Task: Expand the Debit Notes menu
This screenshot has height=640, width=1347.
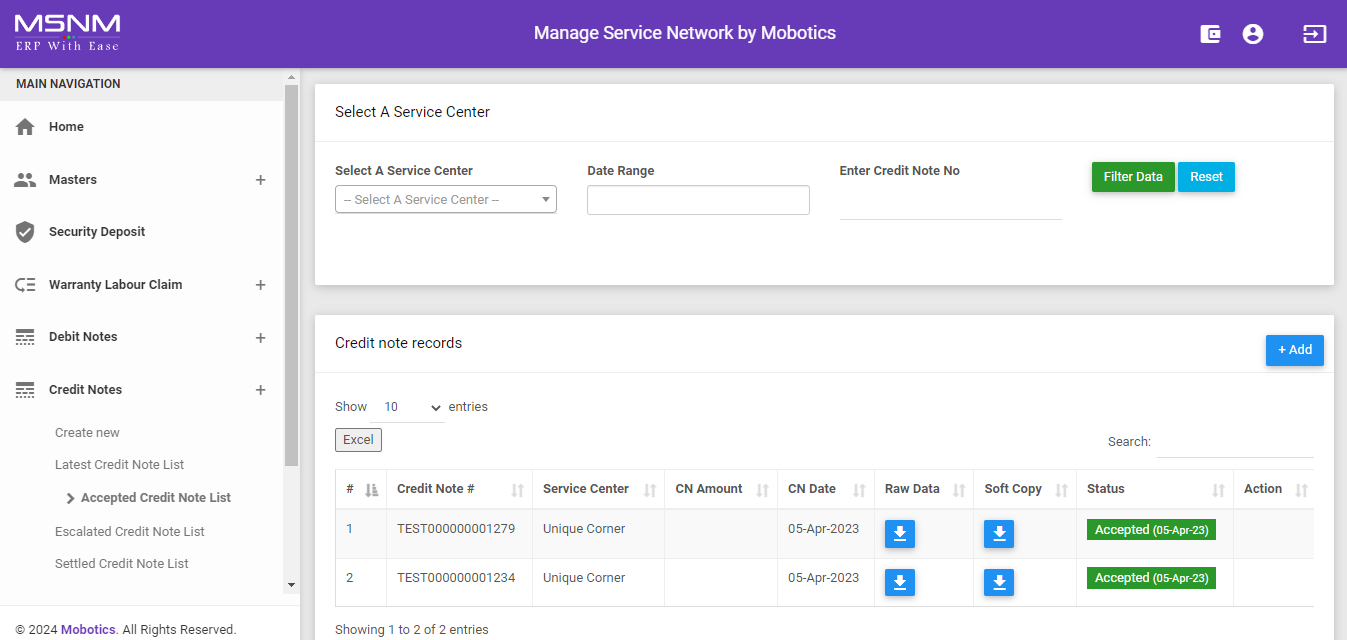Action: pyautogui.click(x=260, y=337)
